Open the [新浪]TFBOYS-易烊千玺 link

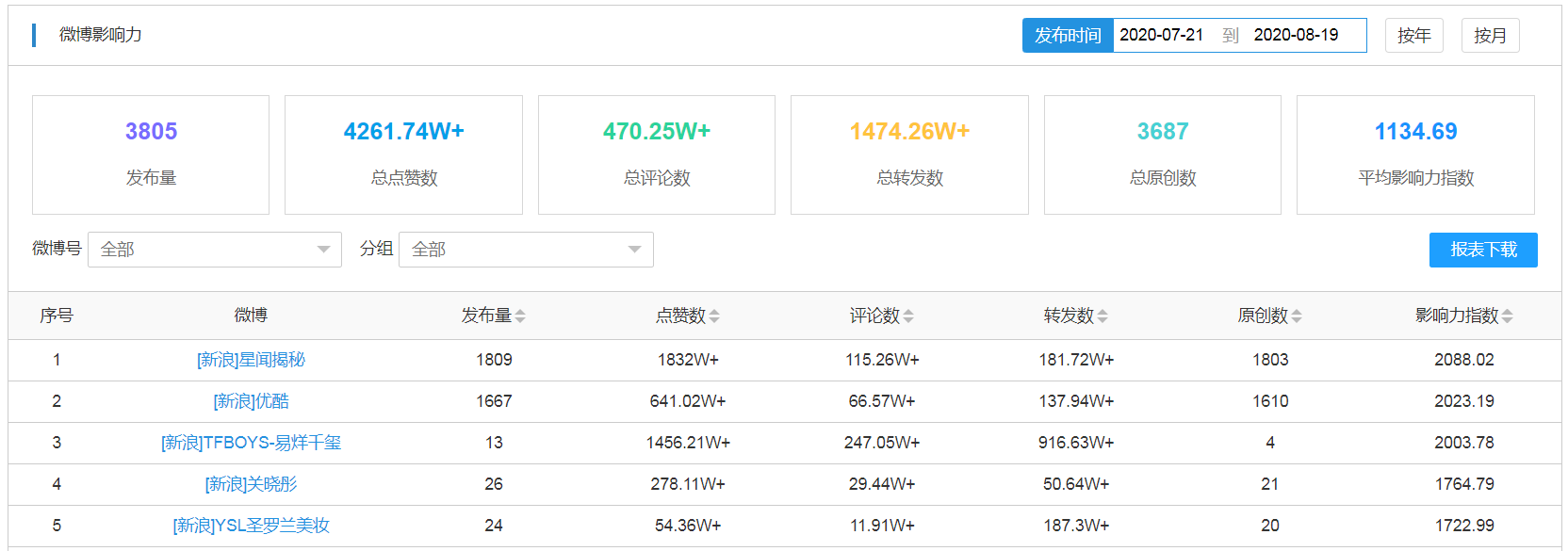[x=251, y=443]
